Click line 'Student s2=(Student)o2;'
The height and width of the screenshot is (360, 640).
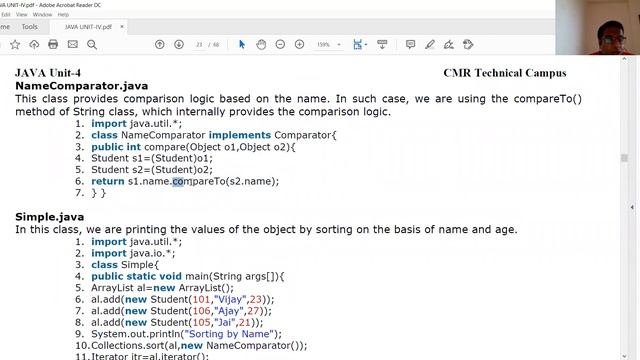pos(152,170)
